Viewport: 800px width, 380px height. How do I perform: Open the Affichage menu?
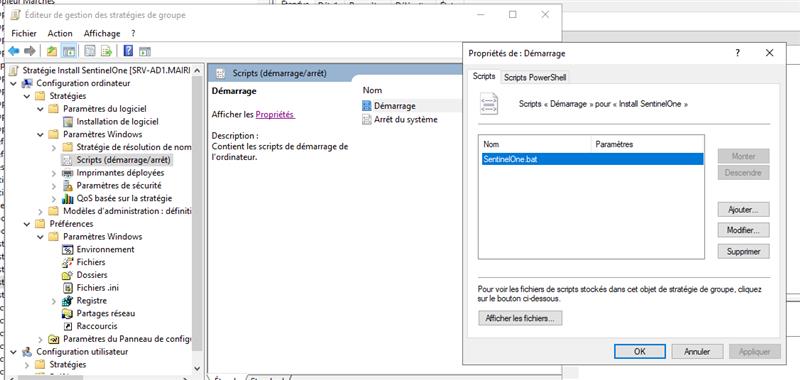tap(102, 34)
